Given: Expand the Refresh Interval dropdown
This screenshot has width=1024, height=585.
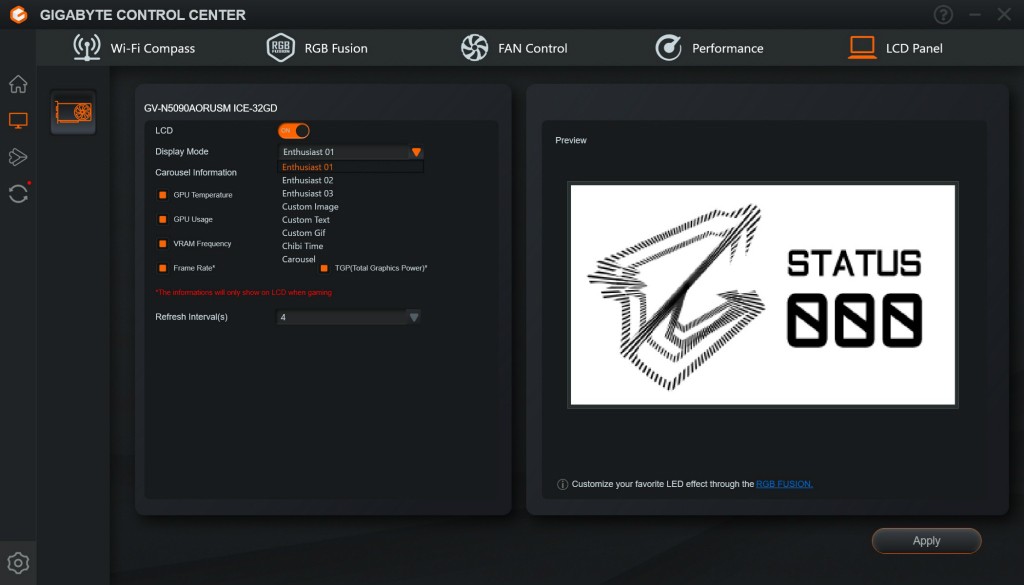Looking at the screenshot, I should (x=413, y=317).
